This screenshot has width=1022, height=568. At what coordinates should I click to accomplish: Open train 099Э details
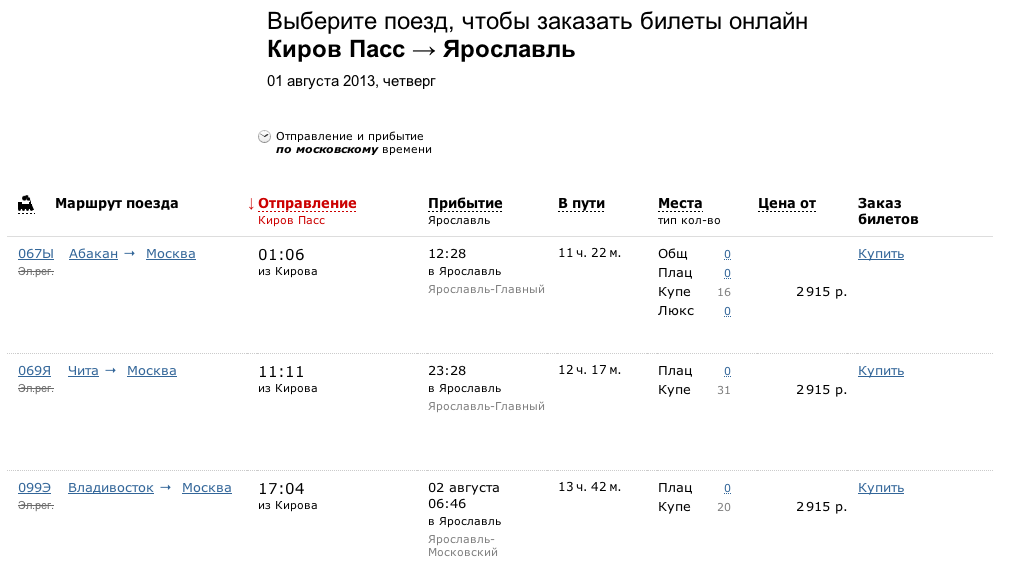click(x=35, y=488)
